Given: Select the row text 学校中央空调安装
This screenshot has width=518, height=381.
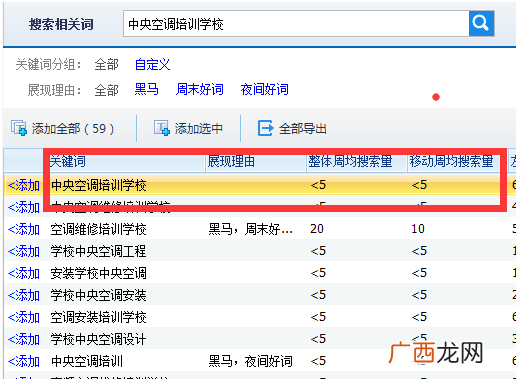Looking at the screenshot, I should [x=99, y=295].
